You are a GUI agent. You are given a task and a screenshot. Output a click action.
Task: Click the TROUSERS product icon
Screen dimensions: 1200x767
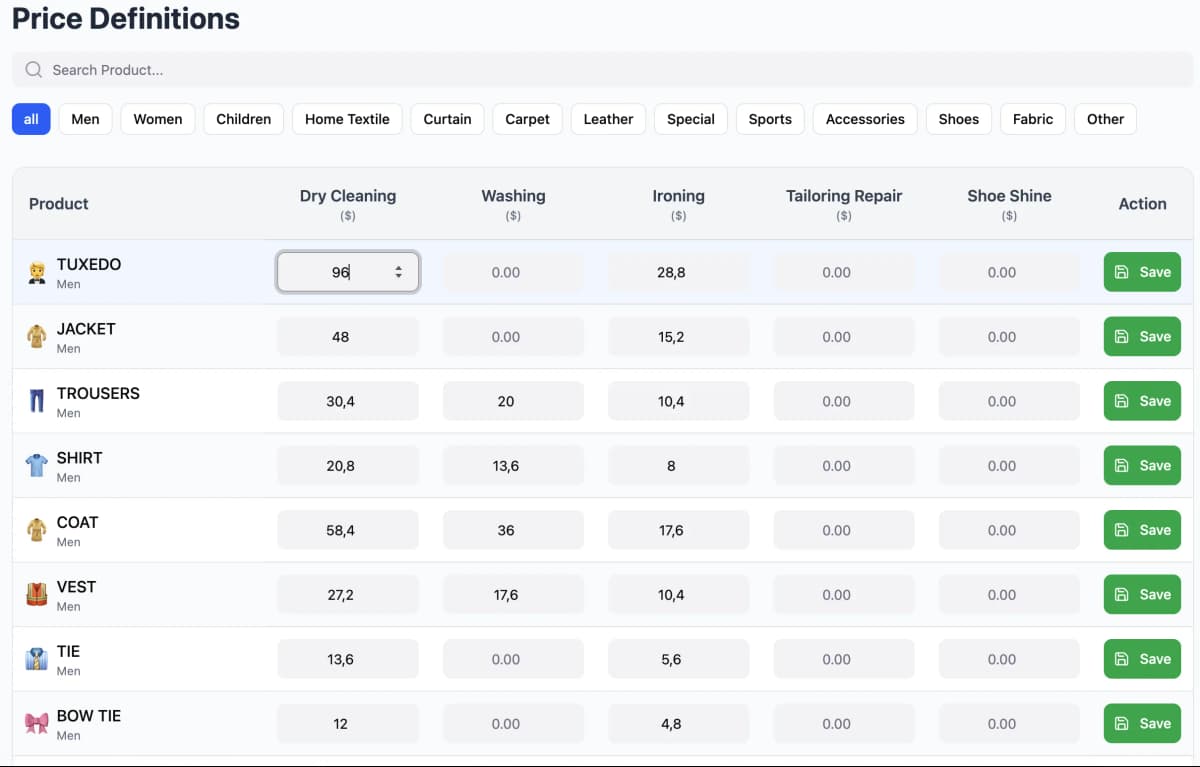37,401
